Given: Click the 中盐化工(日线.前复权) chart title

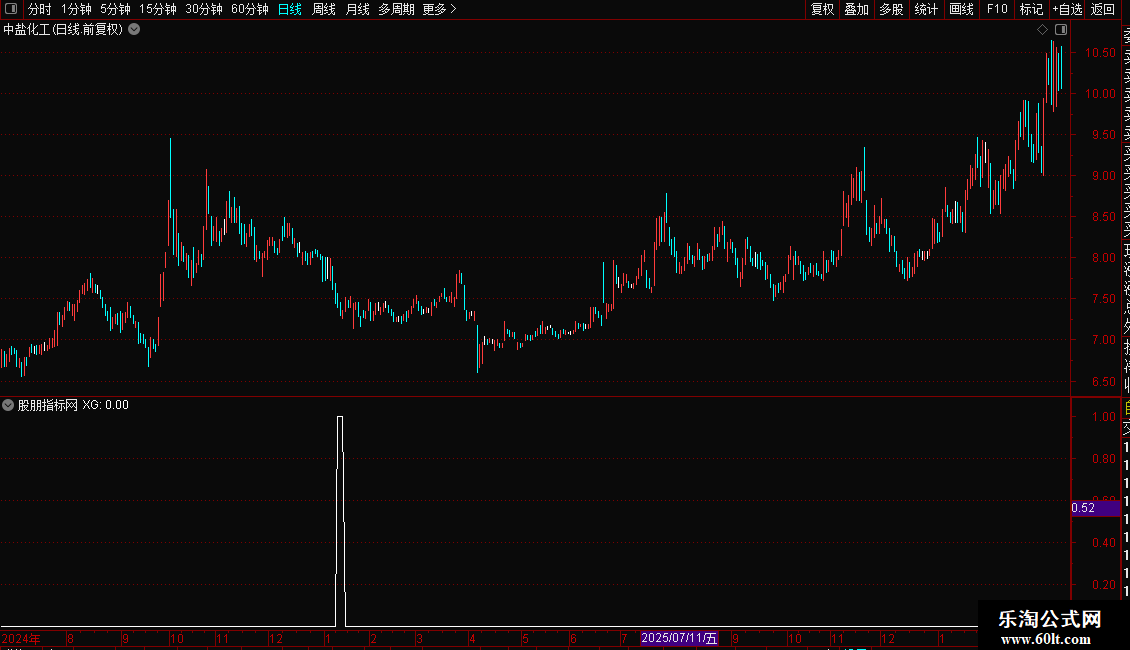Looking at the screenshot, I should [x=63, y=30].
